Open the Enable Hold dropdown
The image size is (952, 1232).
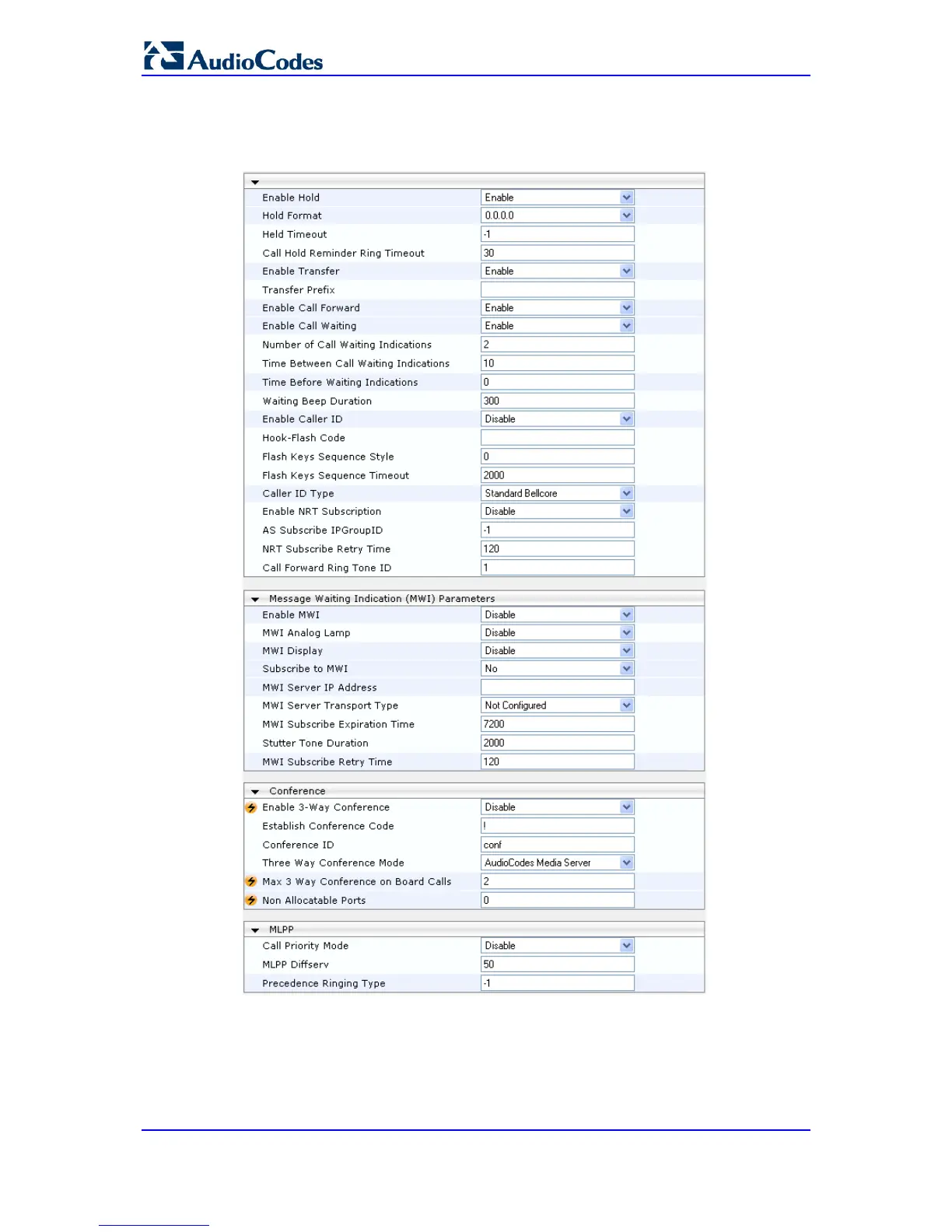click(x=558, y=198)
